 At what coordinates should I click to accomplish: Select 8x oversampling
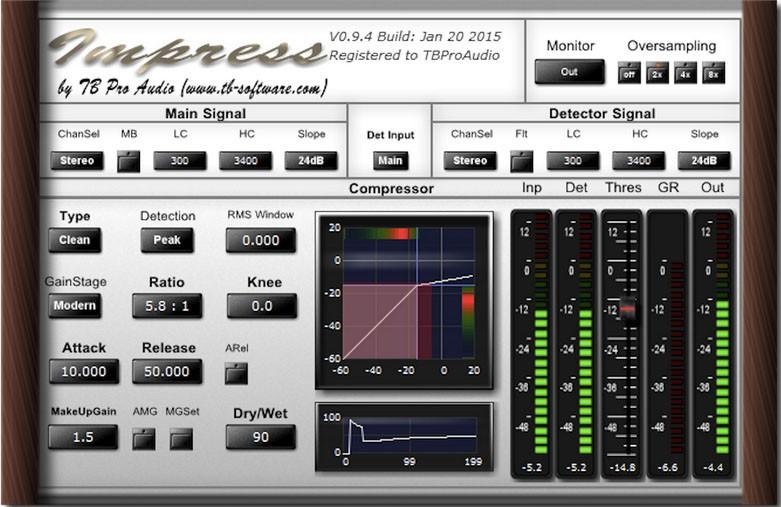(x=712, y=73)
